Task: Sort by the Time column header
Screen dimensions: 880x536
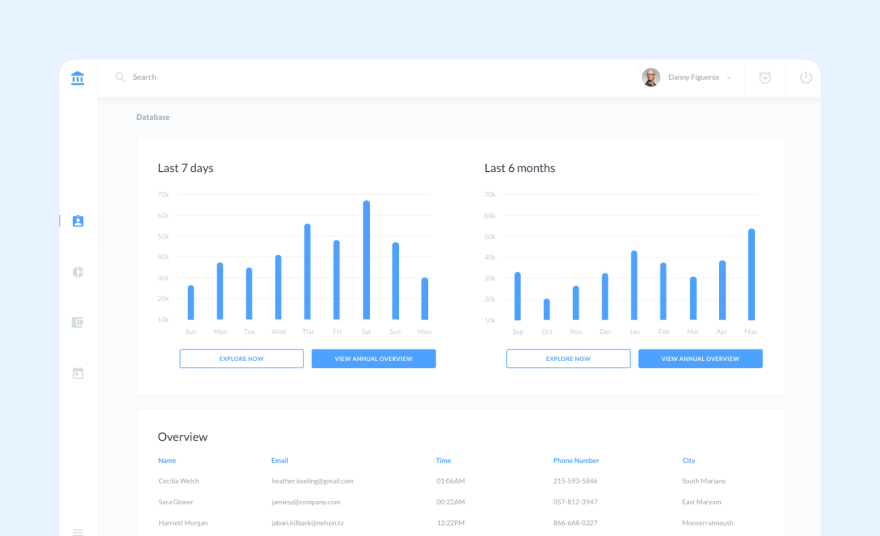Action: click(x=443, y=460)
